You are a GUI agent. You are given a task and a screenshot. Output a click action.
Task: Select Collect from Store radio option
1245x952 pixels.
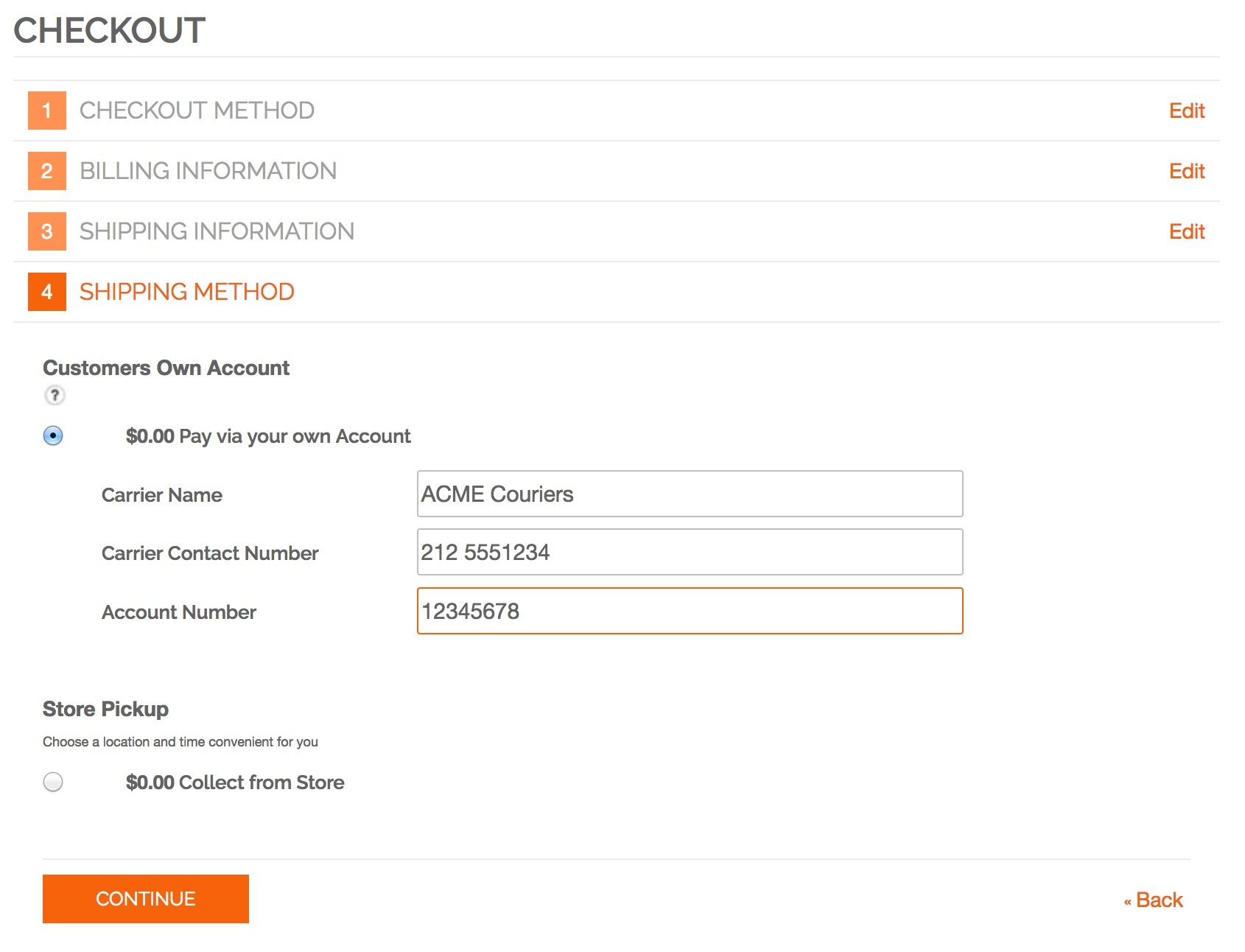(x=53, y=782)
